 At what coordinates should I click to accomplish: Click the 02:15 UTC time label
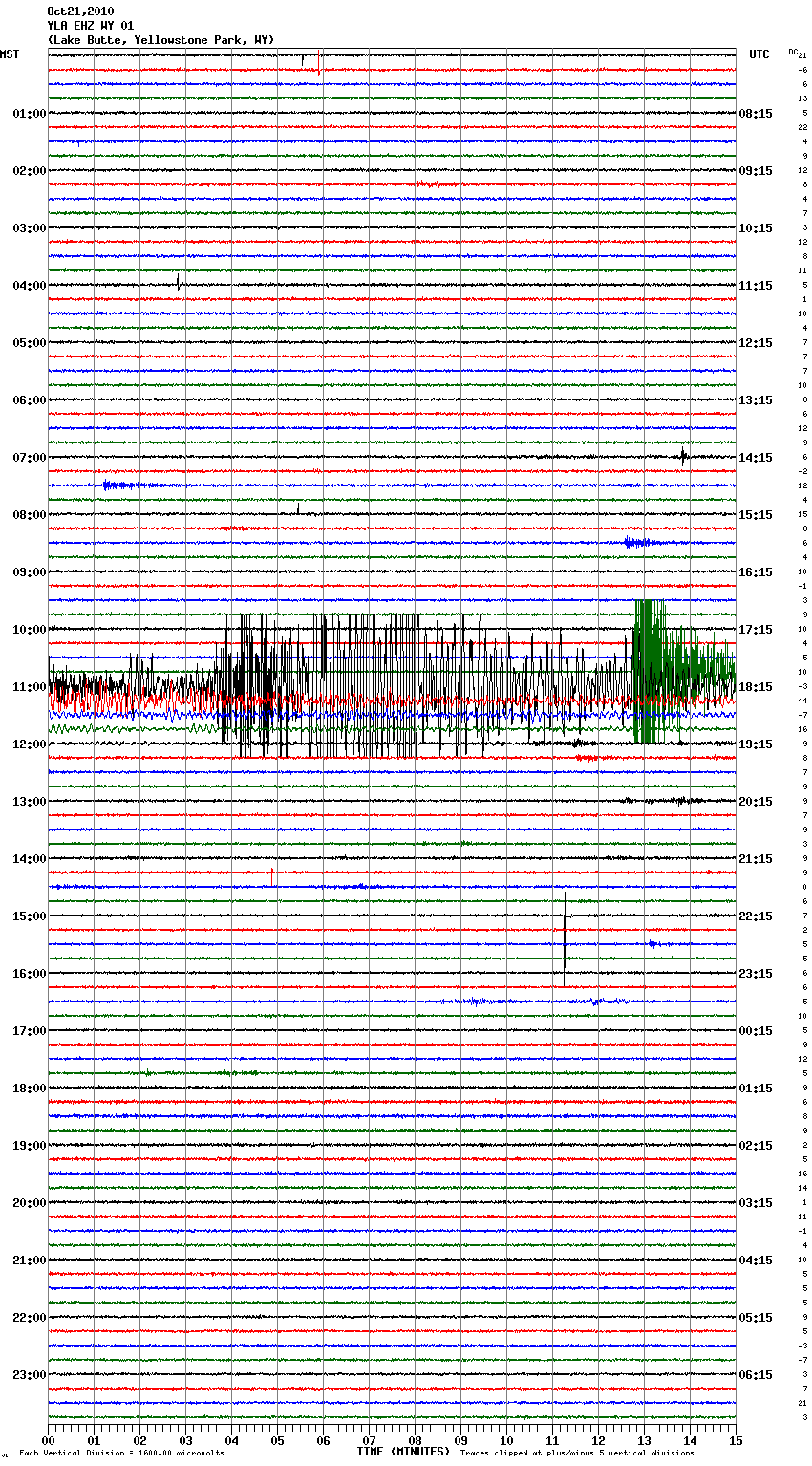click(x=756, y=1146)
